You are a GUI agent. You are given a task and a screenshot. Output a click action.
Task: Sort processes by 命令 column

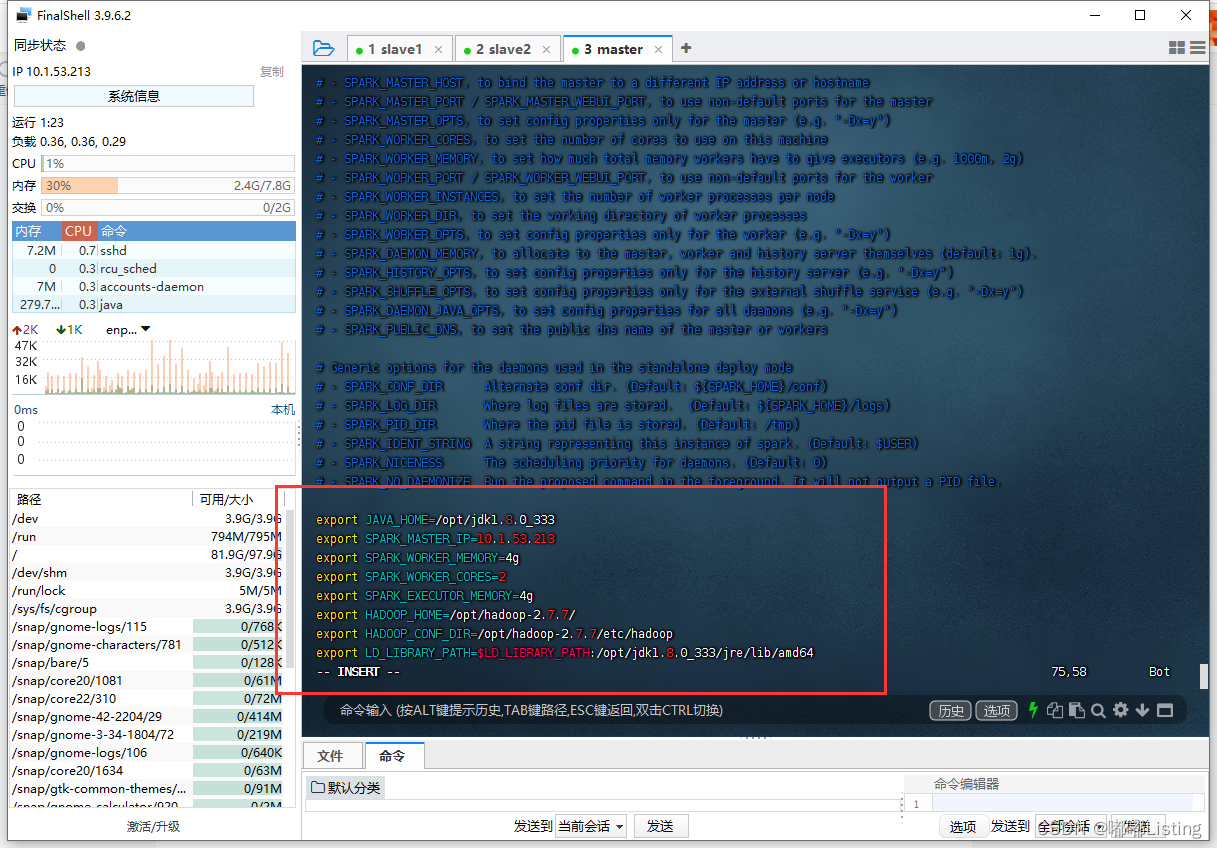click(196, 231)
